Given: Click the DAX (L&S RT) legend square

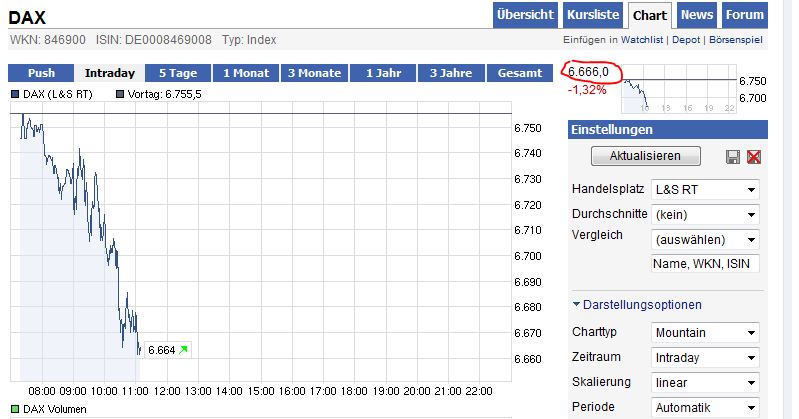Looking at the screenshot, I should click(15, 94).
